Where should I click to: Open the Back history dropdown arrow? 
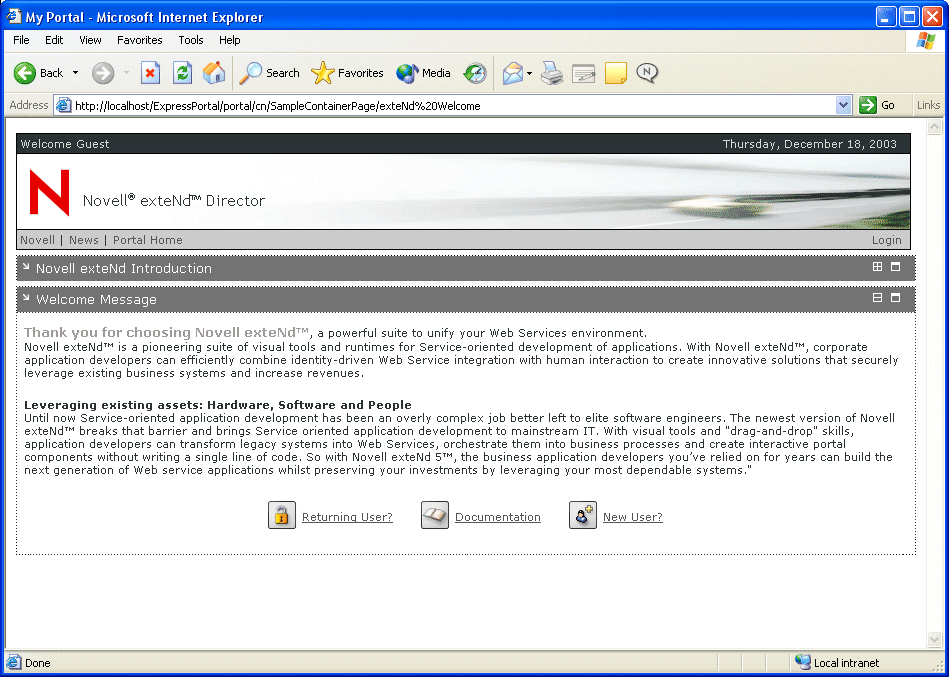pyautogui.click(x=76, y=73)
